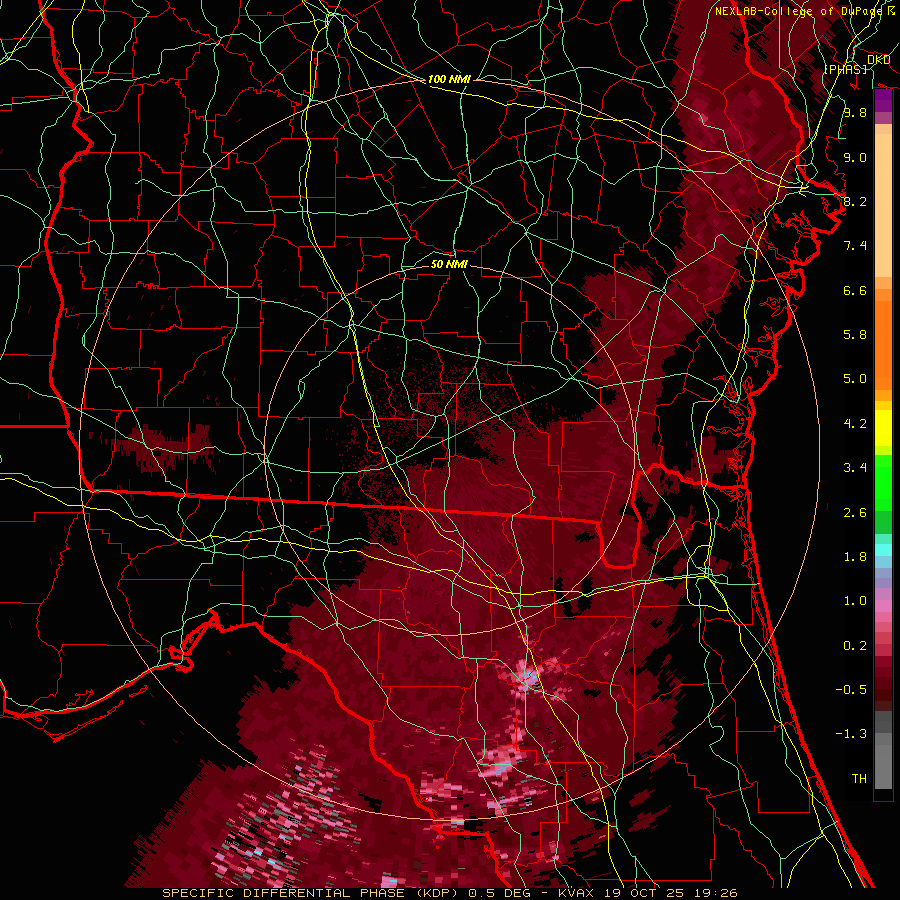This screenshot has width=900, height=900.
Task: Click the 9.8 value on the color scale
Action: [x=855, y=112]
